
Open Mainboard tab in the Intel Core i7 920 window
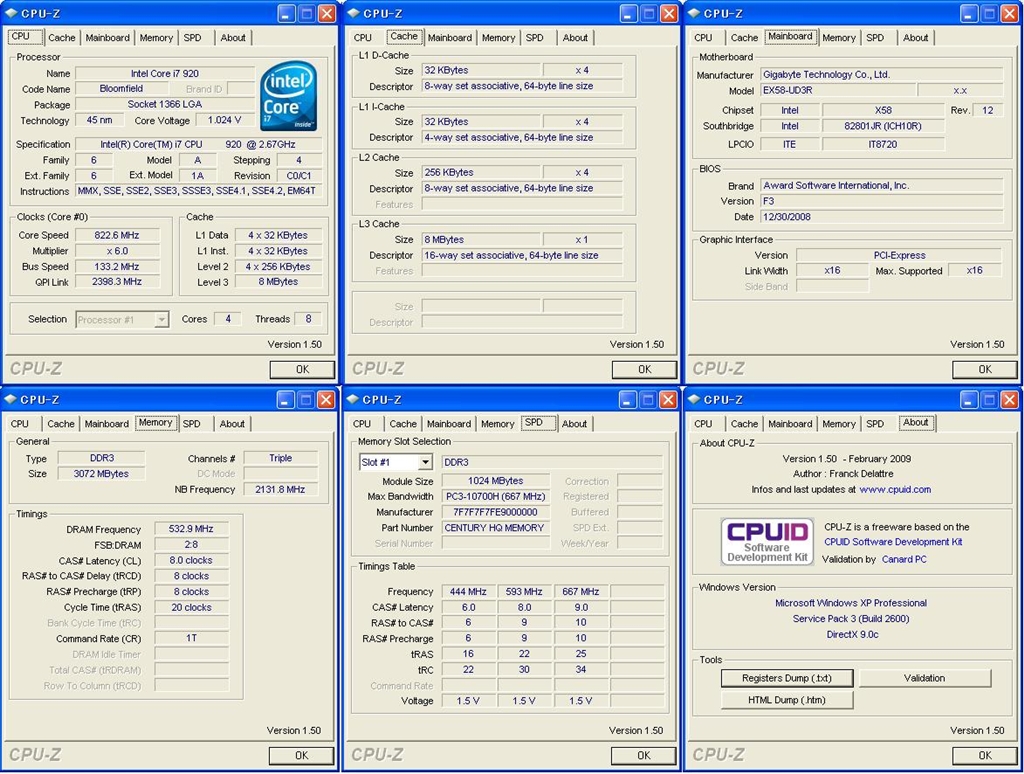tap(107, 38)
